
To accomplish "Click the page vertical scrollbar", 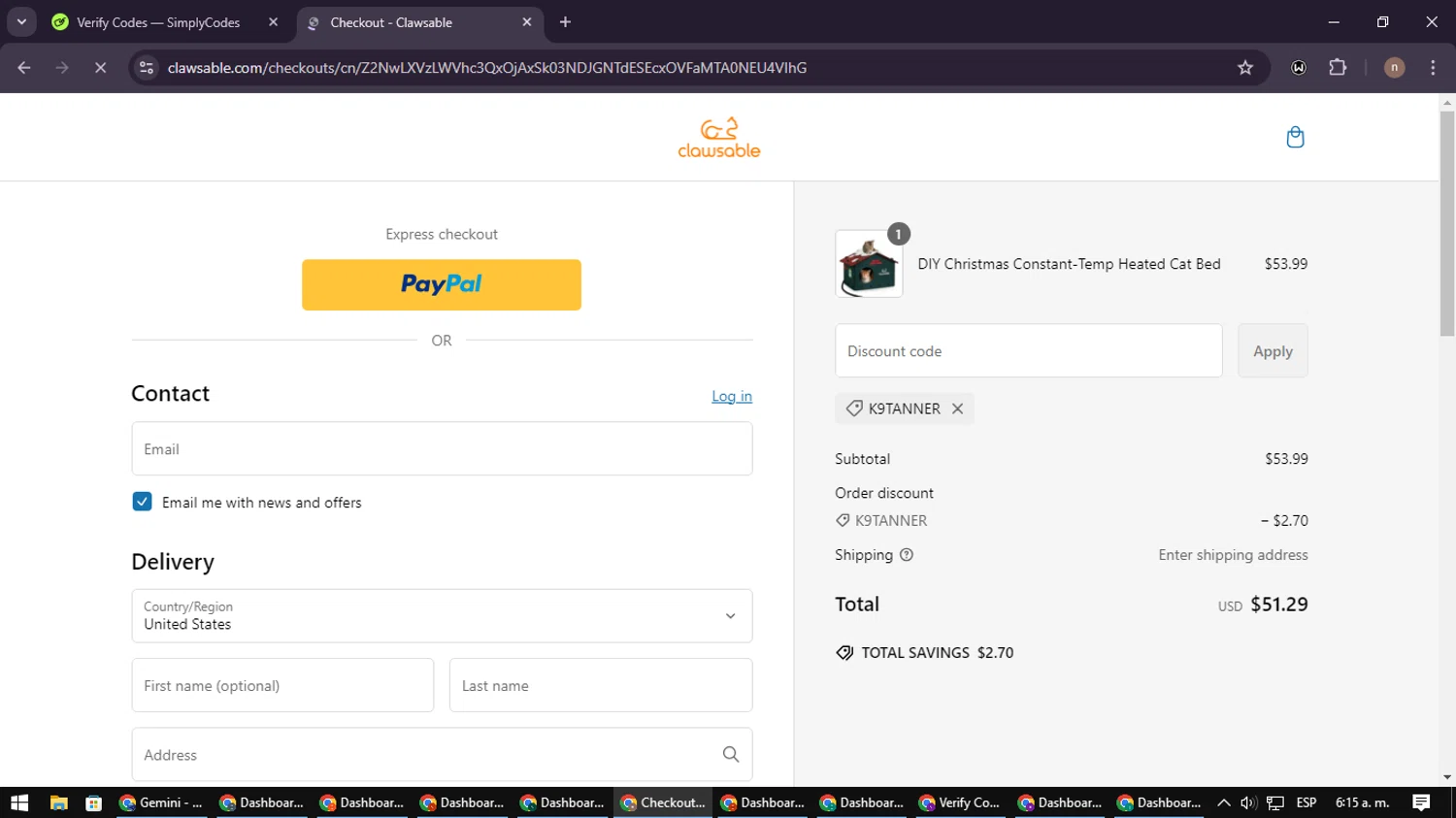I will pos(1447,223).
